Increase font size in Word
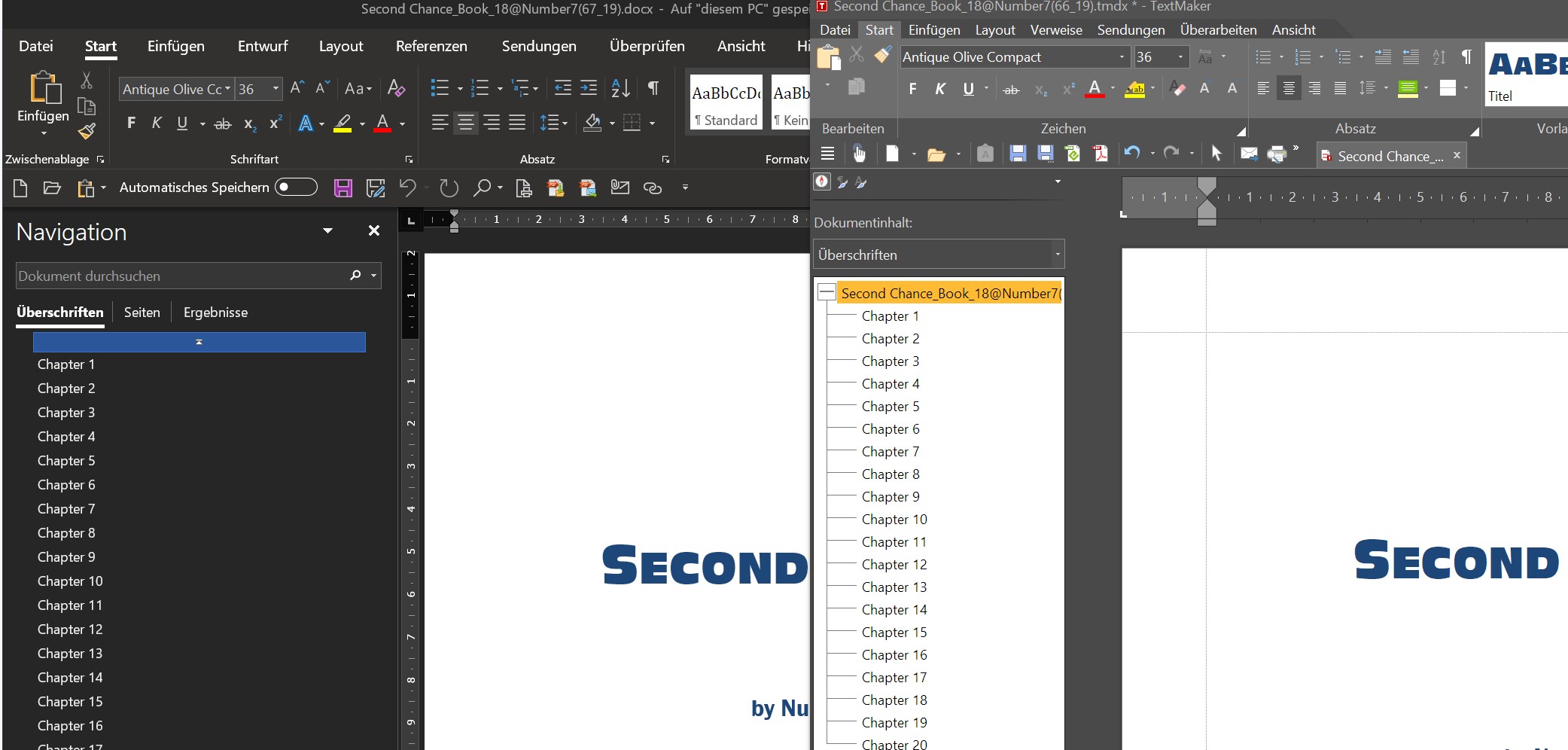 pyautogui.click(x=297, y=88)
